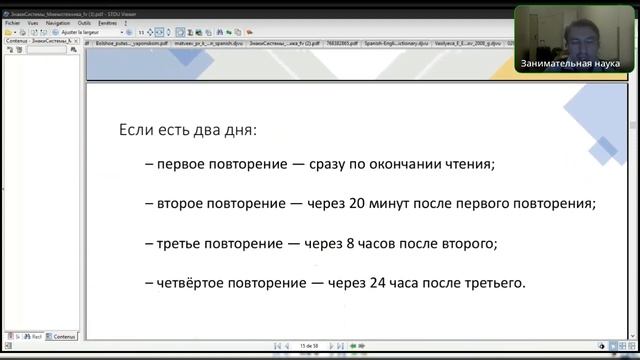Click the contents filter input field
Image resolution: width=640 pixels, height=360 pixels.
(x=47, y=50)
